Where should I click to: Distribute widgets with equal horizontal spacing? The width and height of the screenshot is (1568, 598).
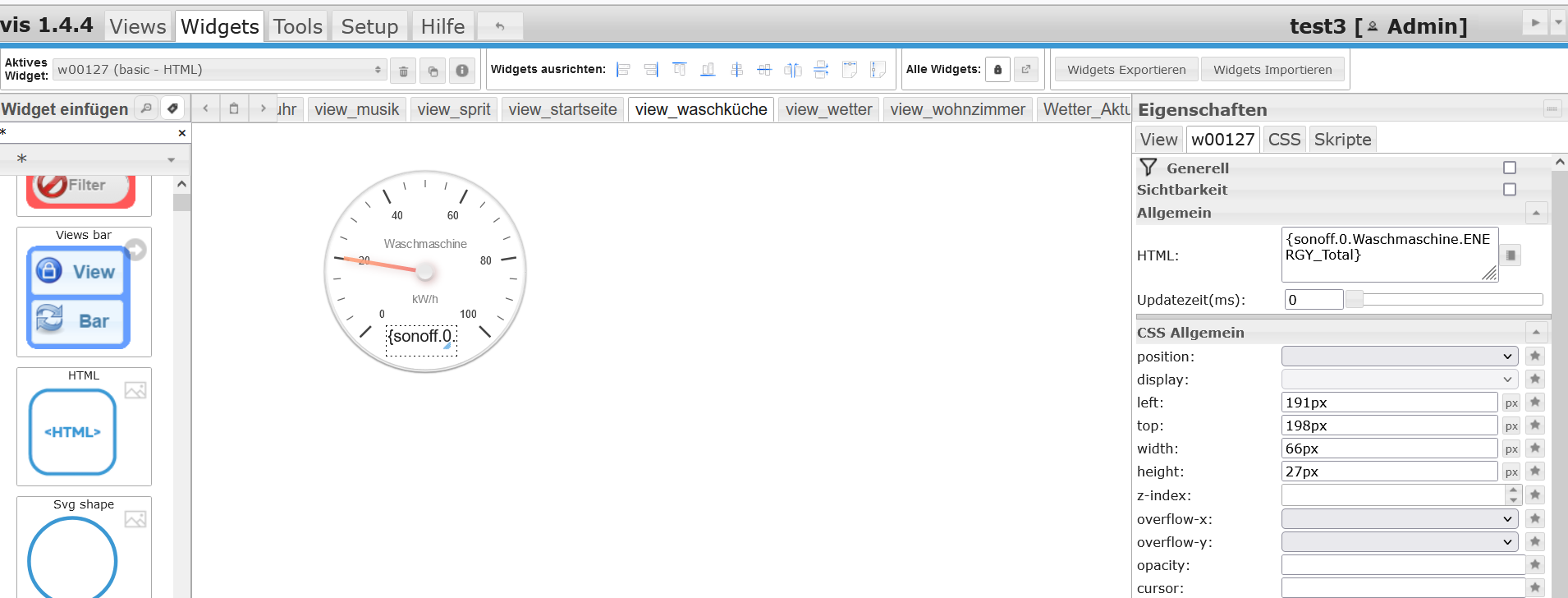point(793,70)
